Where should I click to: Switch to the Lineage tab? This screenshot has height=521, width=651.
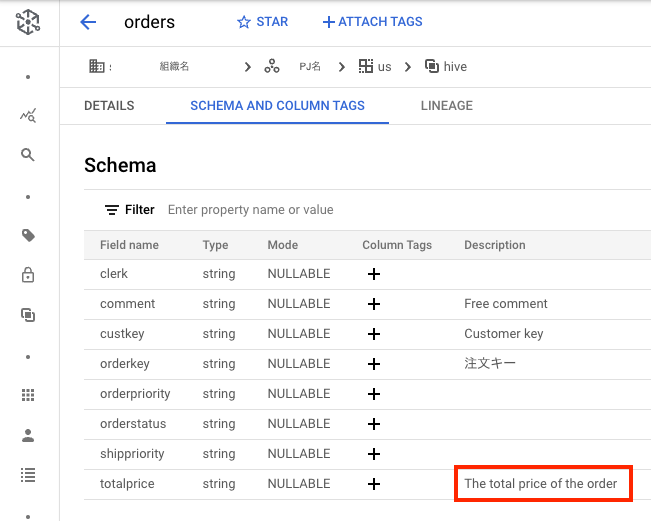447,106
